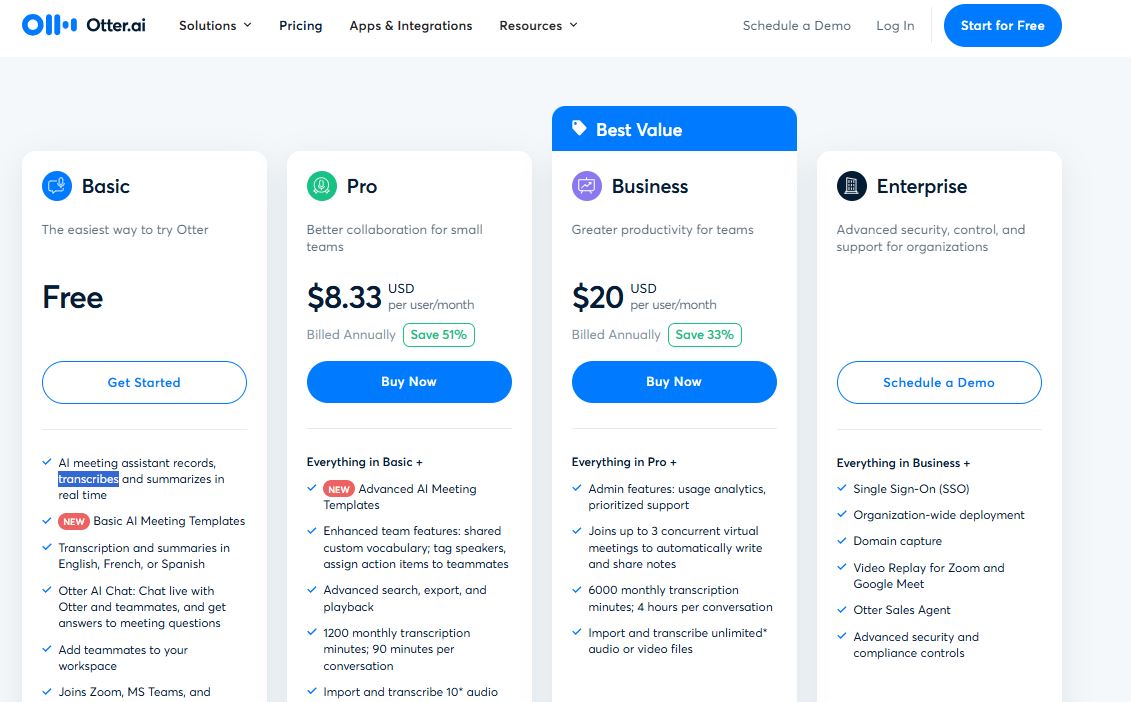
Task: Click the Business plan icon
Action: coord(587,186)
